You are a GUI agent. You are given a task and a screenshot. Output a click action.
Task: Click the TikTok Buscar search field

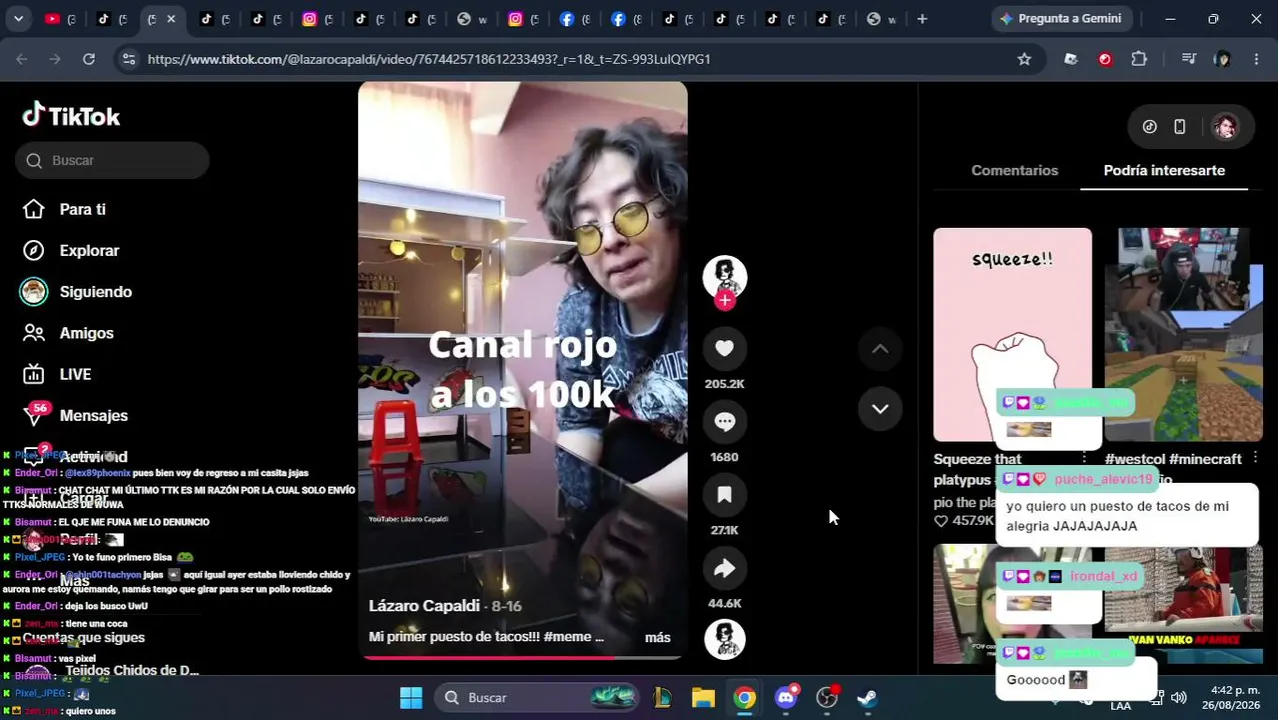coord(112,160)
